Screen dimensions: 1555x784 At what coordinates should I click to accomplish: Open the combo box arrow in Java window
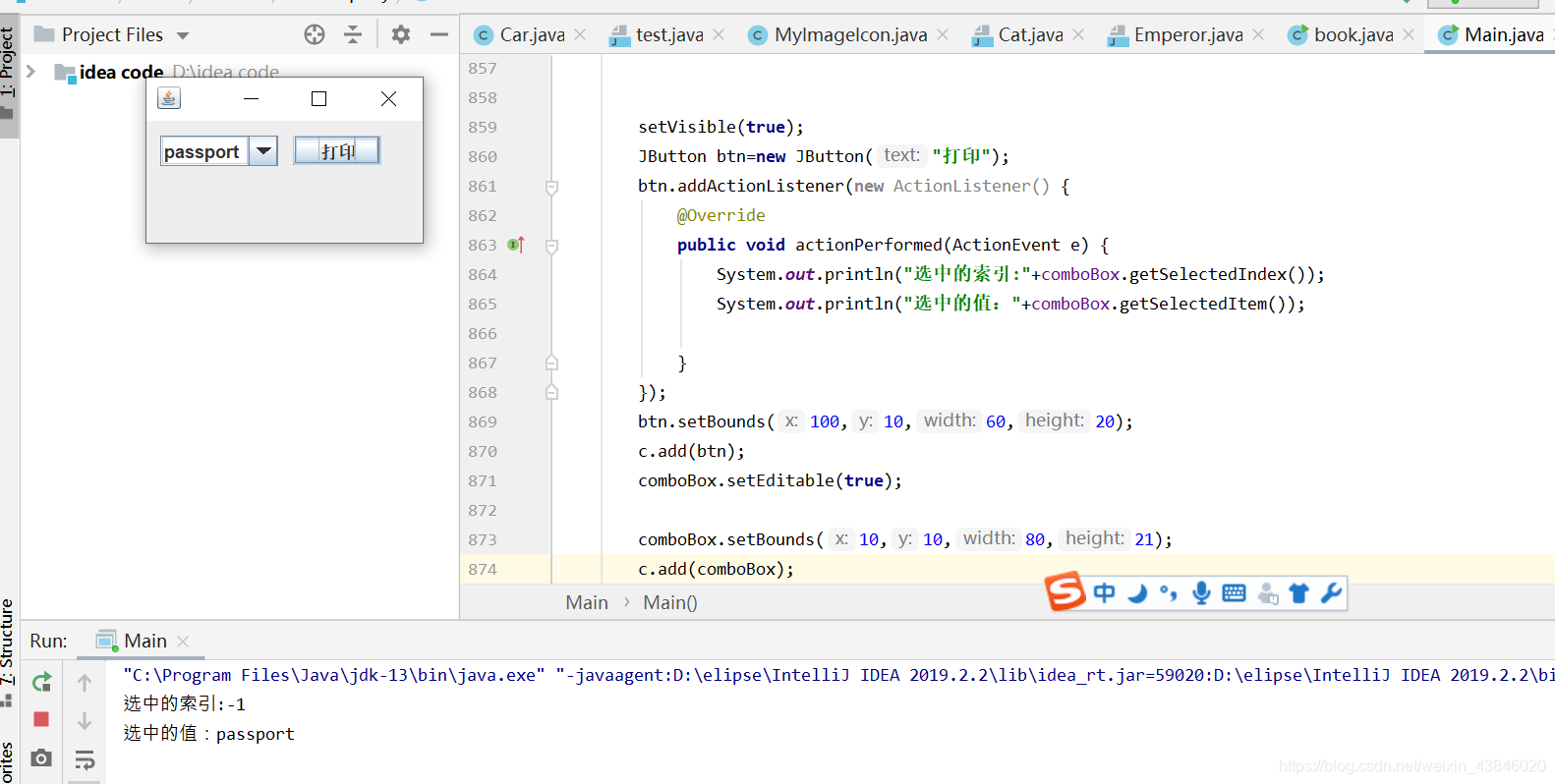(x=263, y=150)
